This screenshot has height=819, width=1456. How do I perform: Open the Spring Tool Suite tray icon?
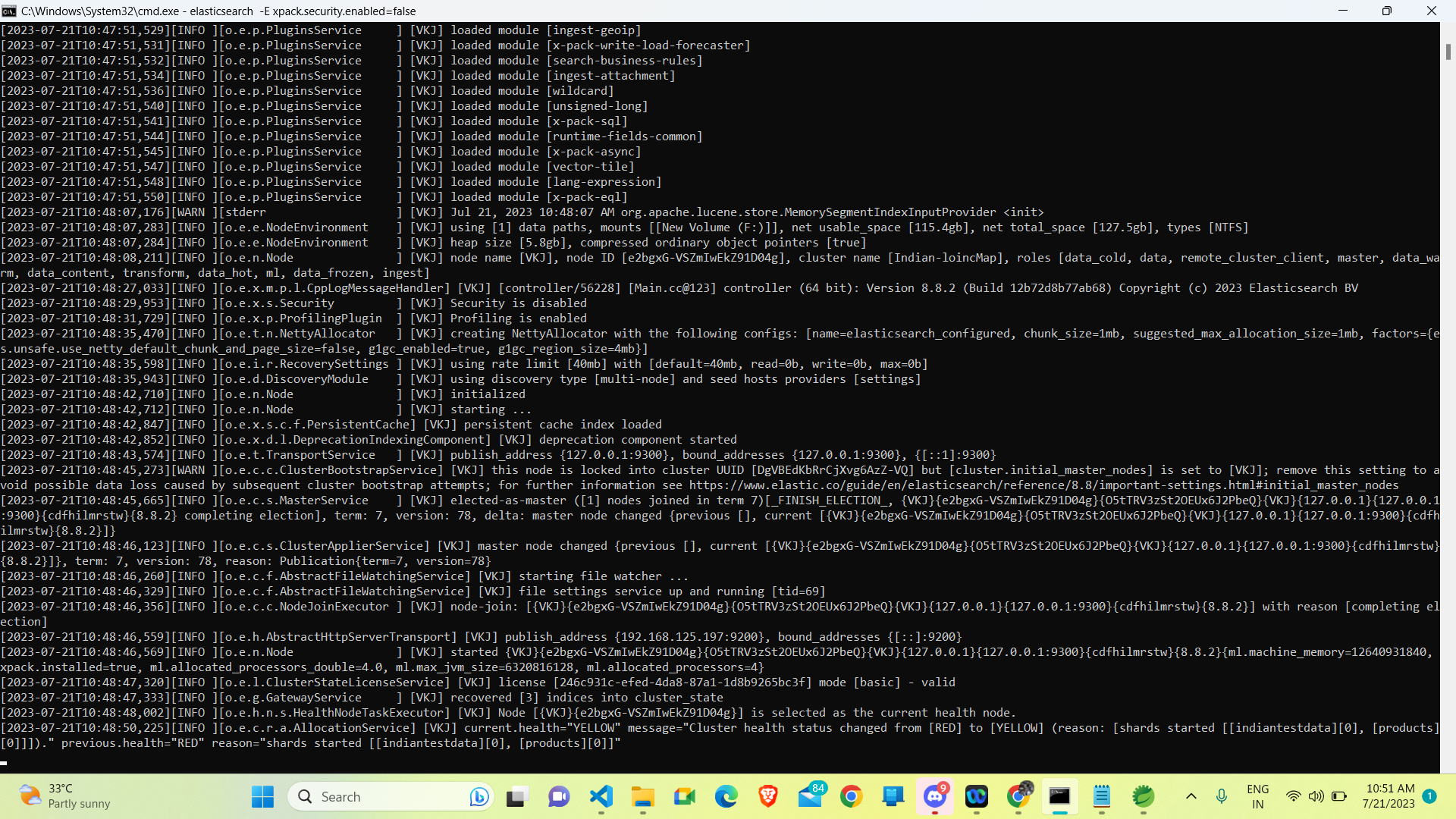(x=1144, y=796)
